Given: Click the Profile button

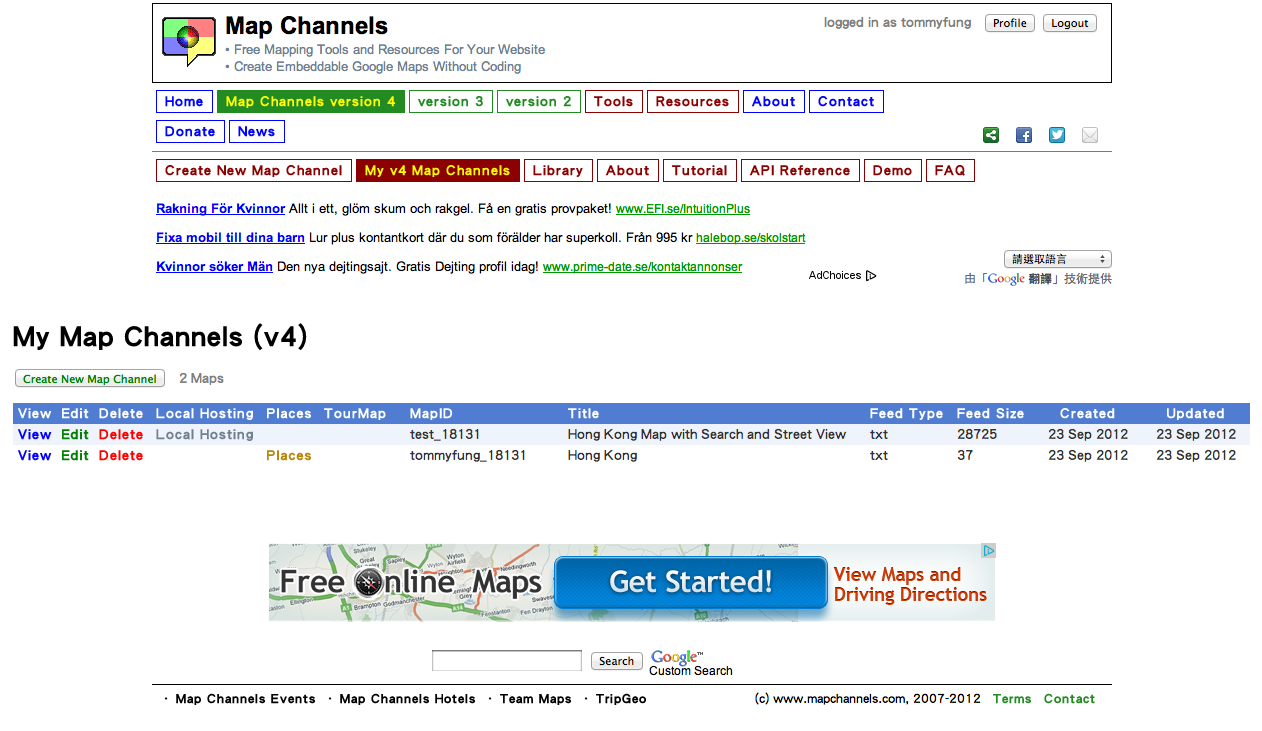Looking at the screenshot, I should tap(1009, 23).
